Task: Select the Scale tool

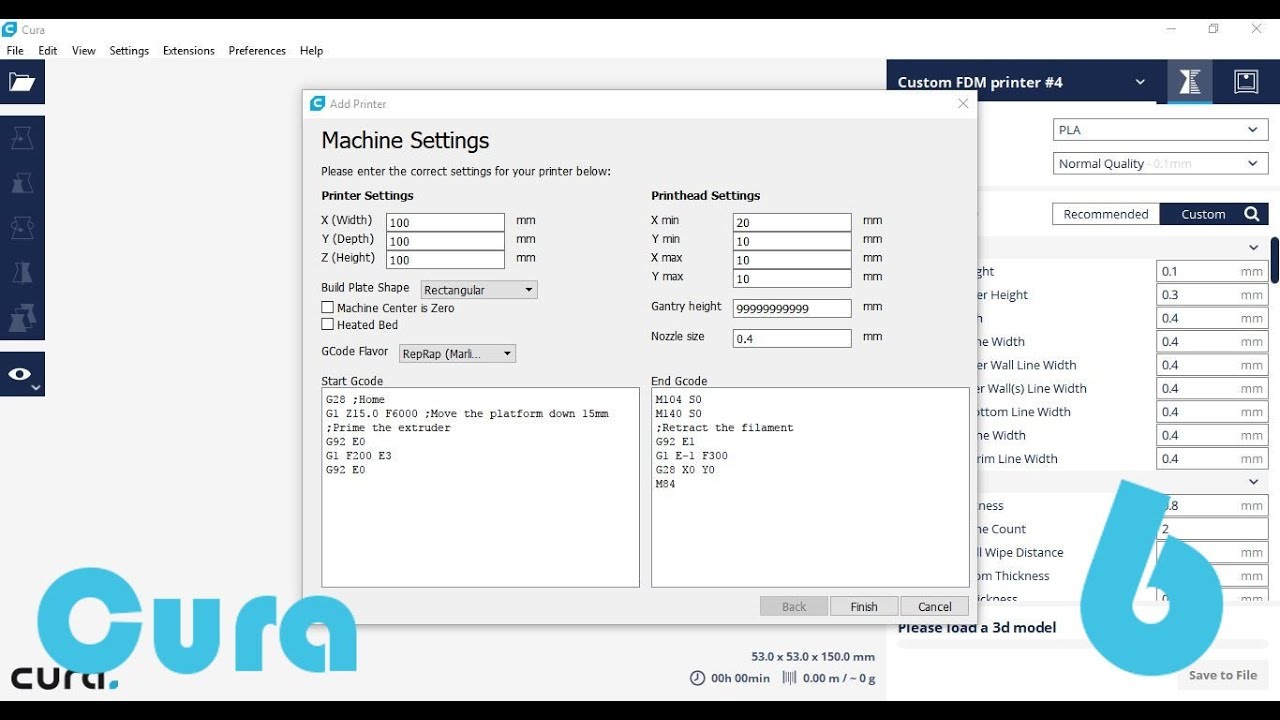Action: click(x=24, y=180)
